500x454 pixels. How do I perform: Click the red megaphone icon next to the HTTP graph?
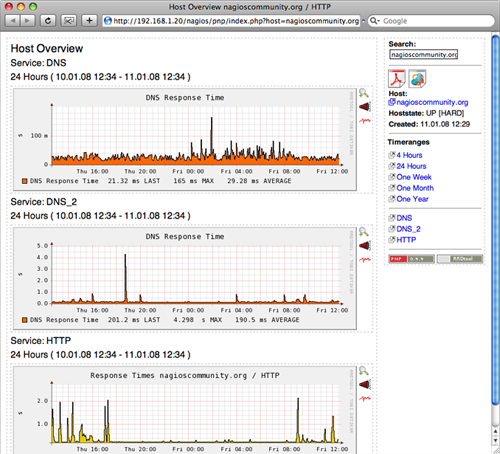click(x=365, y=385)
